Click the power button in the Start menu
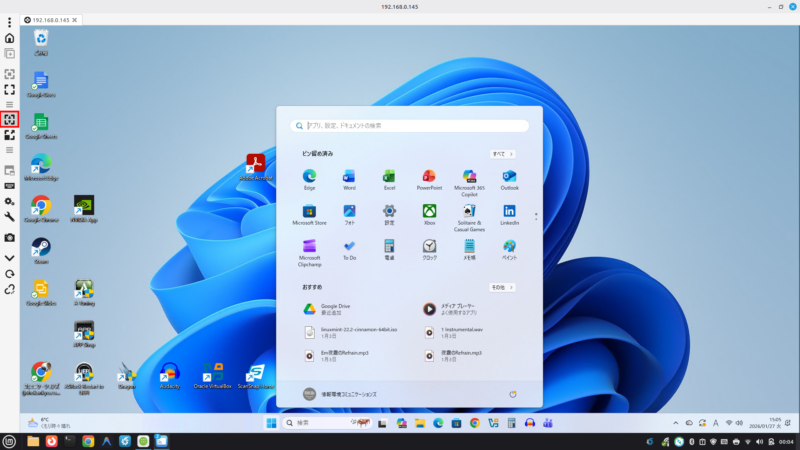Viewport: 800px width, 450px height. click(512, 394)
